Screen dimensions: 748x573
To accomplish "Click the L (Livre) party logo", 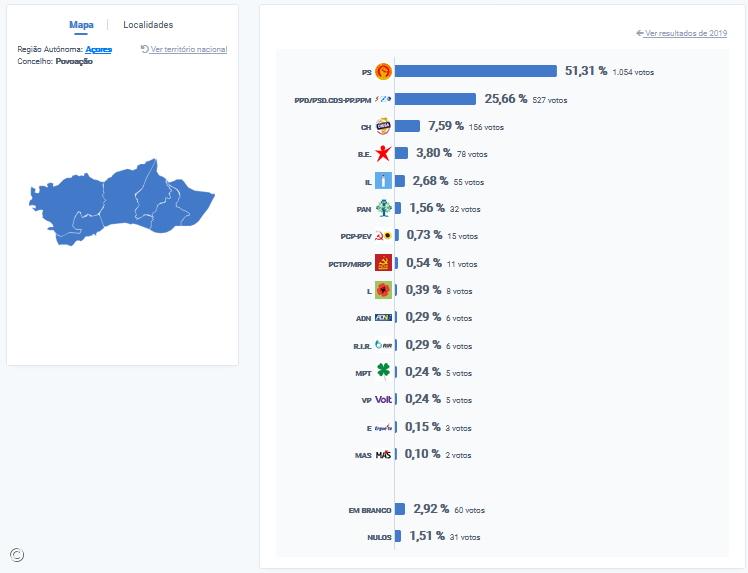I will [382, 290].
